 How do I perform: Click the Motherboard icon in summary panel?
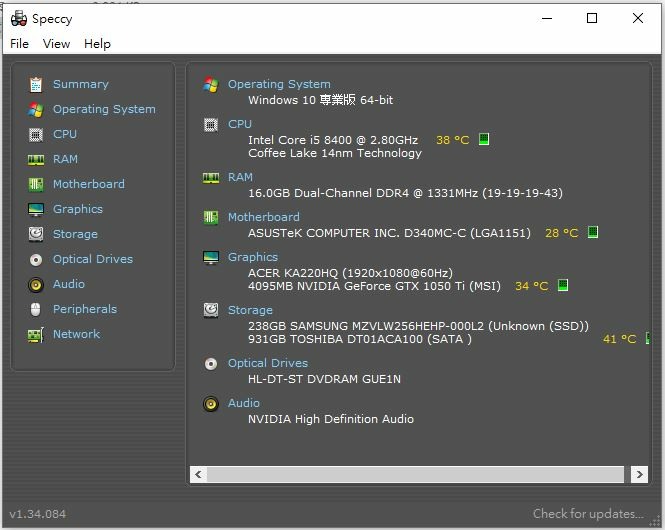[211, 218]
